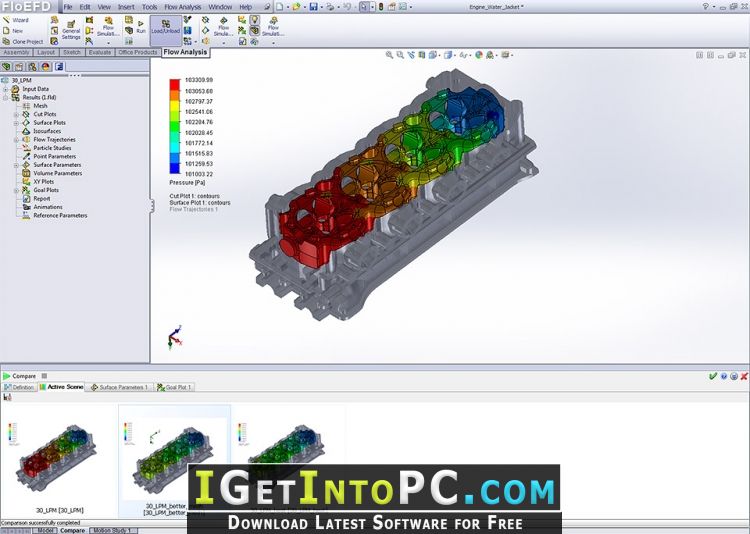The width and height of the screenshot is (750, 534).
Task: Select the FeatureManager tree tab icon
Action: (x=6, y=67)
